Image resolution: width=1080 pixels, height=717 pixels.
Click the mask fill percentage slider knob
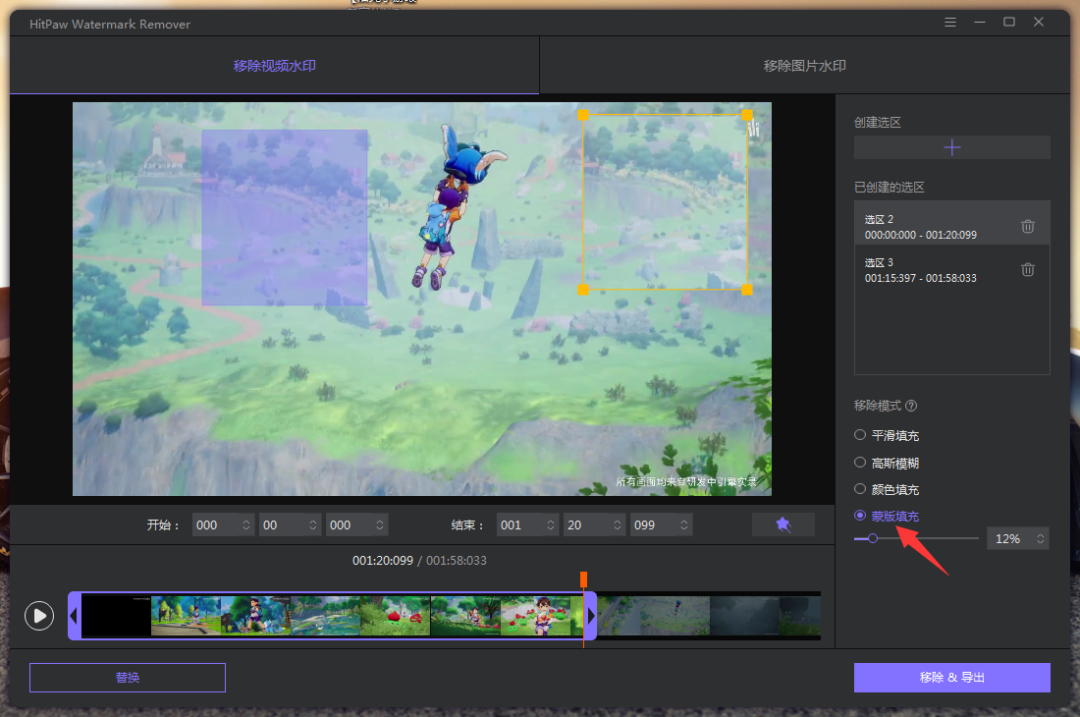point(873,539)
